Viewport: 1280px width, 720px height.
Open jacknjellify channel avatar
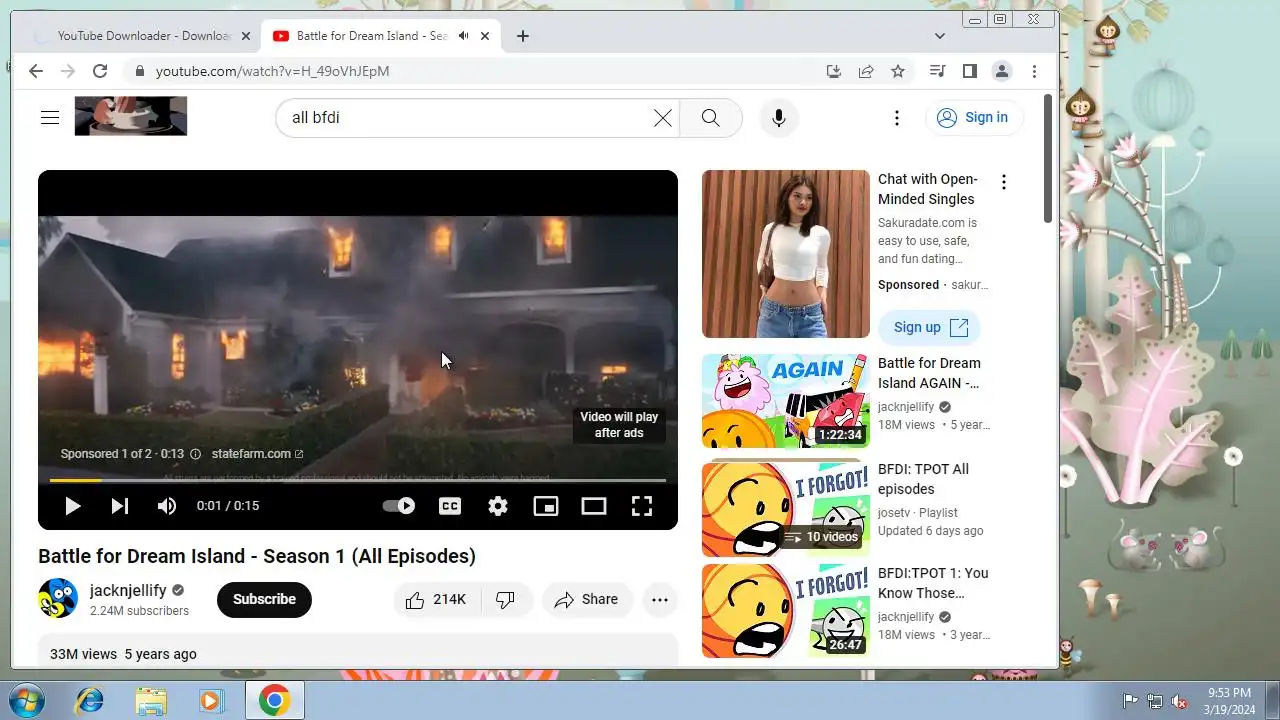point(58,598)
